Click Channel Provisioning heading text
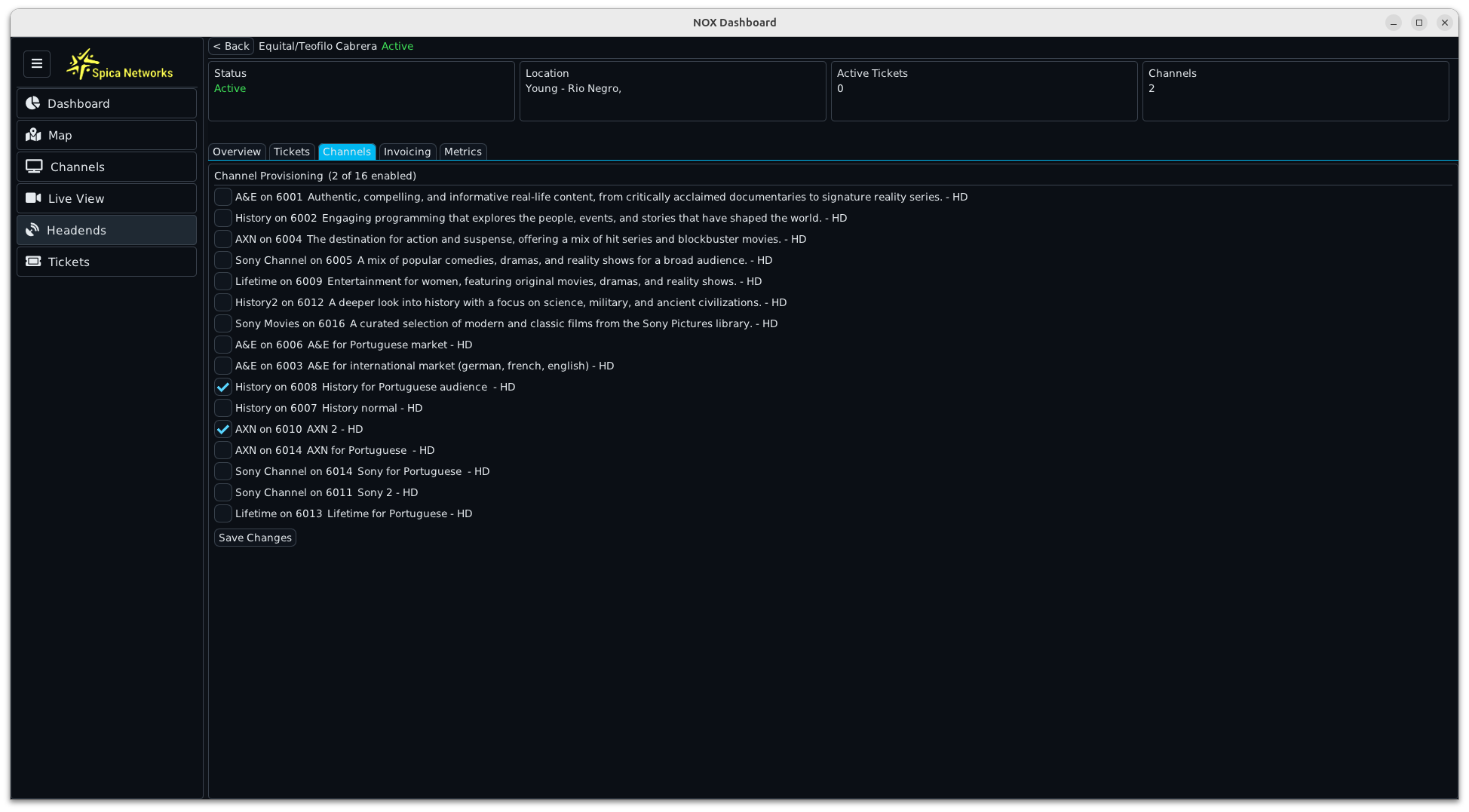Viewport: 1469px width, 812px height. pyautogui.click(x=268, y=176)
